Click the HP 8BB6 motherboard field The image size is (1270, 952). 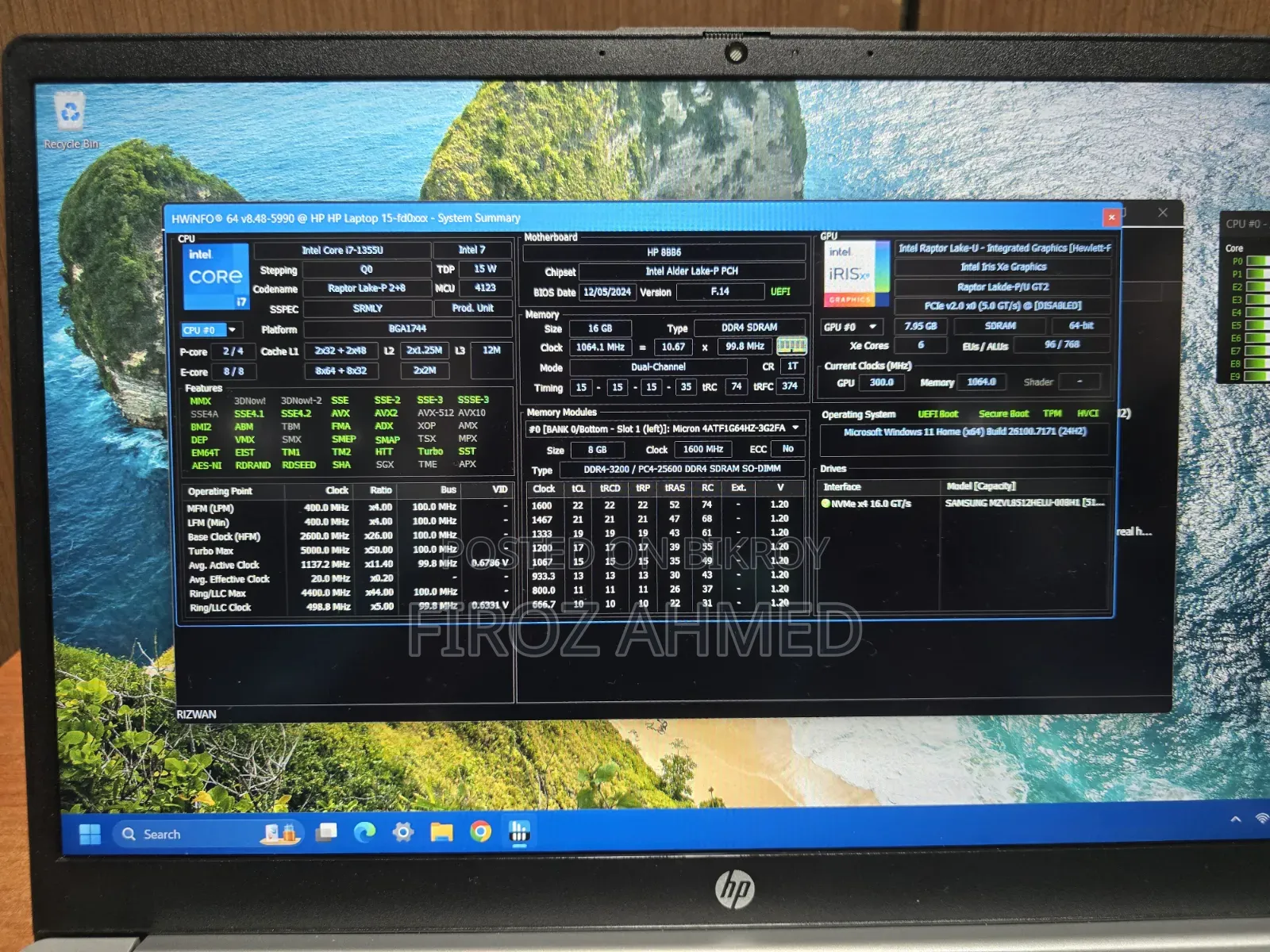(x=664, y=252)
